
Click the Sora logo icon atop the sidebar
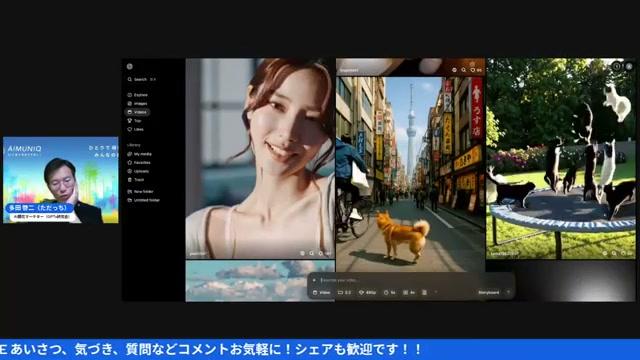130,67
